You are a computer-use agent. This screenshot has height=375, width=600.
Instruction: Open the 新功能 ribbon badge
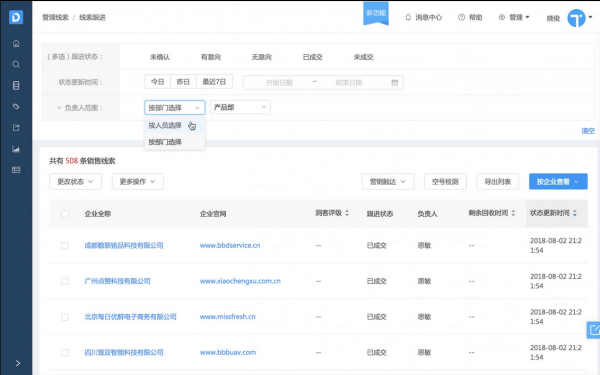tap(376, 14)
